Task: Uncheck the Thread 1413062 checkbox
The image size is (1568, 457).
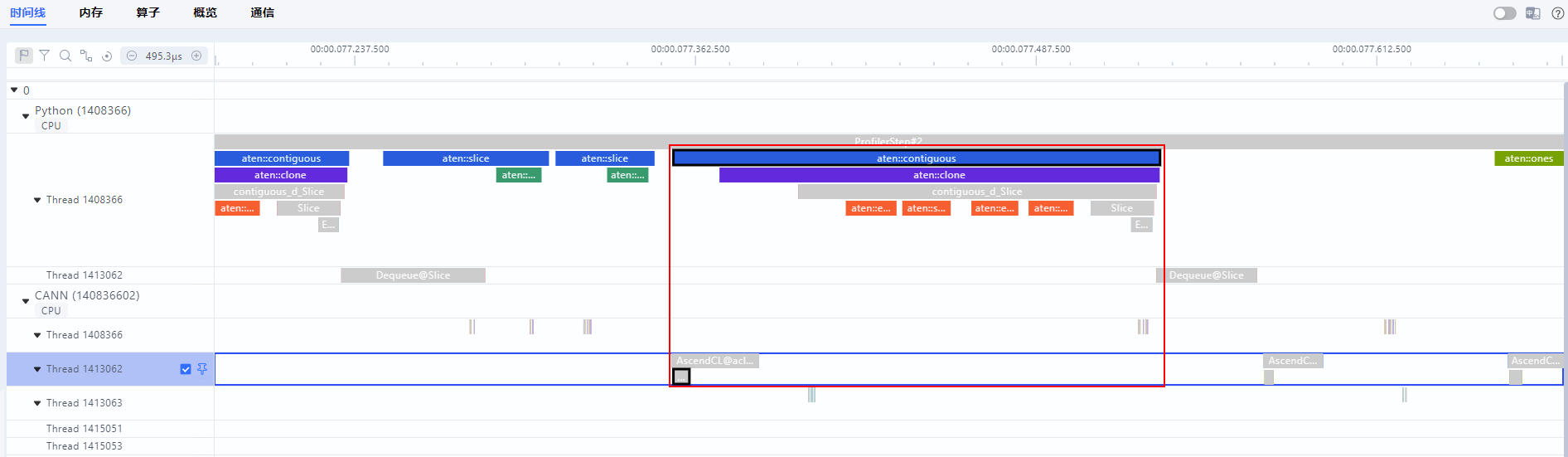Action: click(186, 369)
